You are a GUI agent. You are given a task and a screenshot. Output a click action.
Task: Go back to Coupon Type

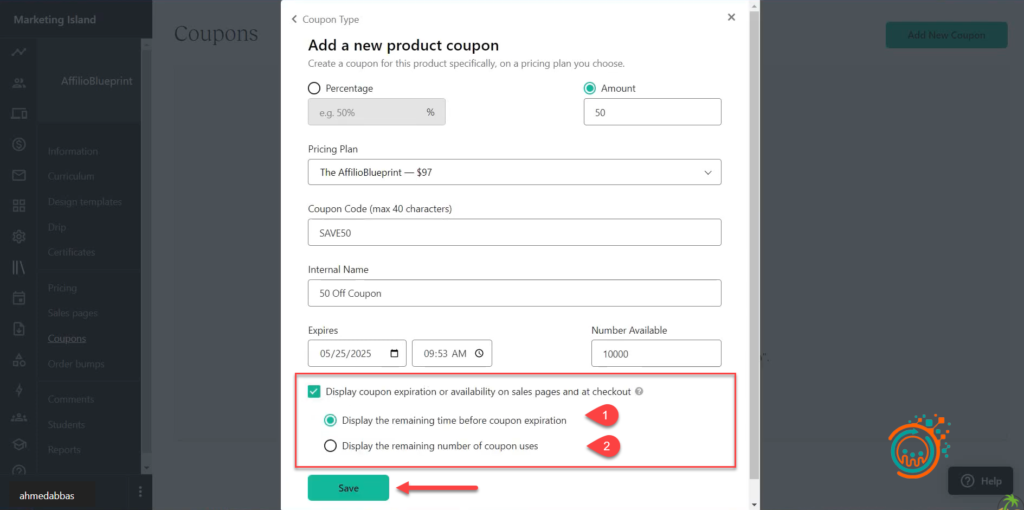point(325,19)
